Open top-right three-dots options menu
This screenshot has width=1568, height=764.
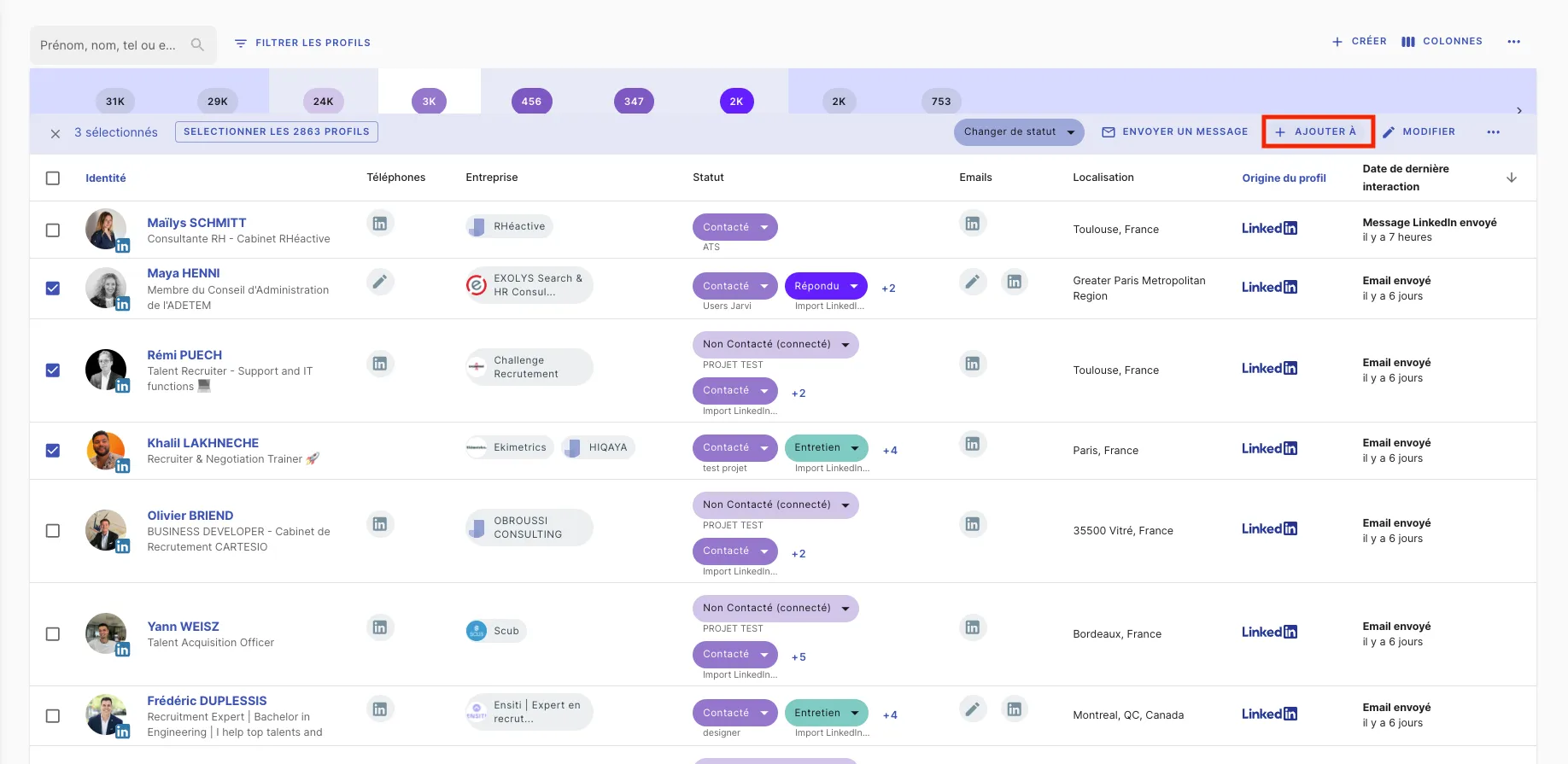(x=1513, y=42)
